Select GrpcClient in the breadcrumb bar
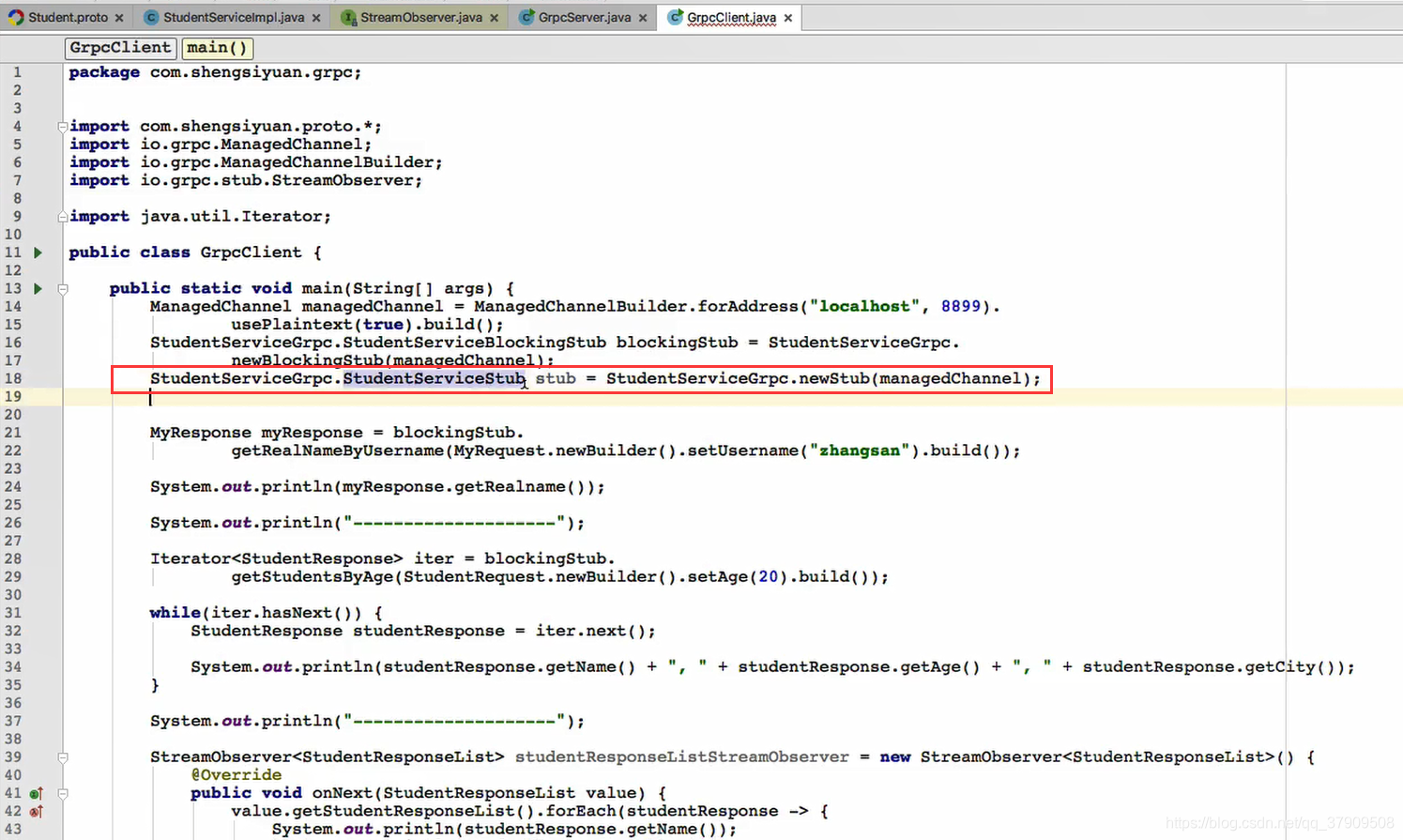The image size is (1403, 840). pyautogui.click(x=120, y=48)
